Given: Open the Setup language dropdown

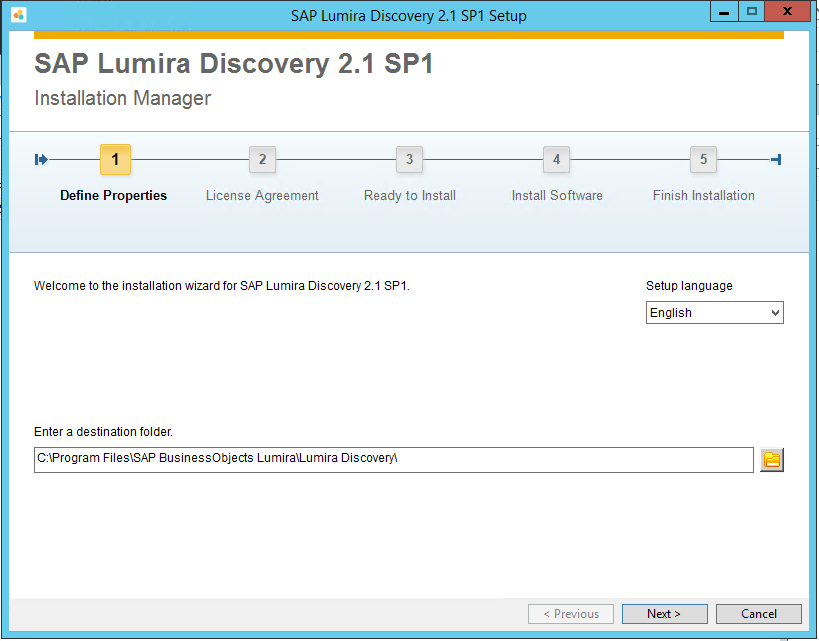Looking at the screenshot, I should coord(715,312).
